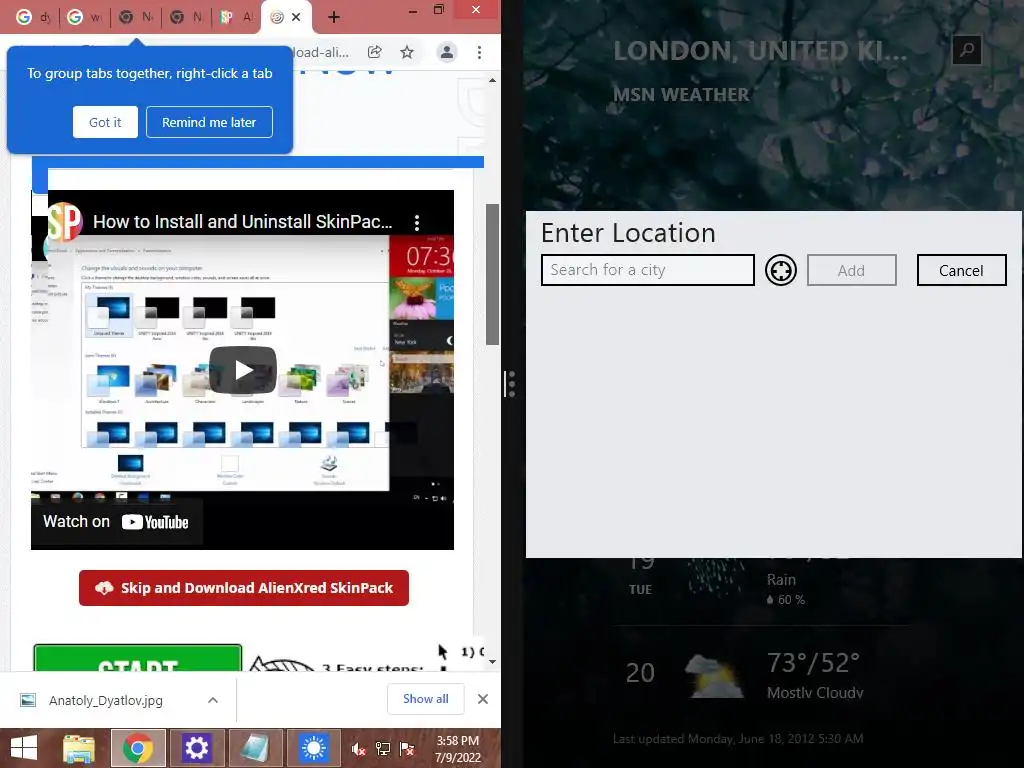Click the page scroll up arrow

492,80
